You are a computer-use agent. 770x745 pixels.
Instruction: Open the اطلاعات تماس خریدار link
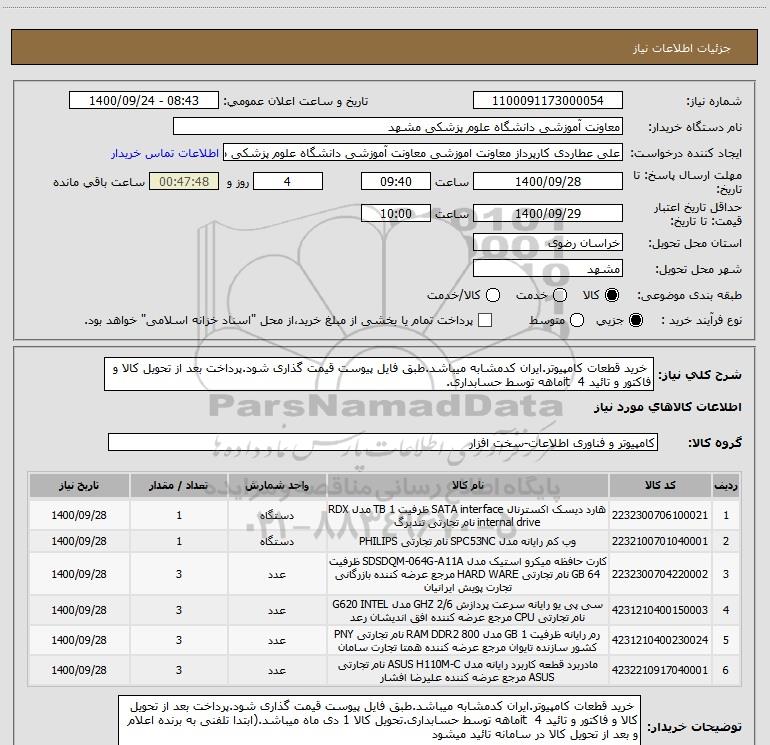pos(165,153)
